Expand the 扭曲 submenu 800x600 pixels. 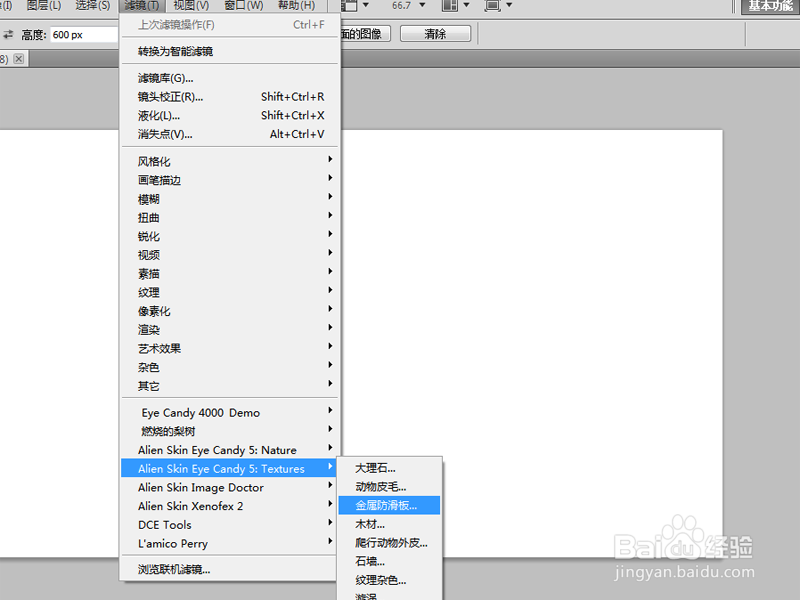coord(230,217)
